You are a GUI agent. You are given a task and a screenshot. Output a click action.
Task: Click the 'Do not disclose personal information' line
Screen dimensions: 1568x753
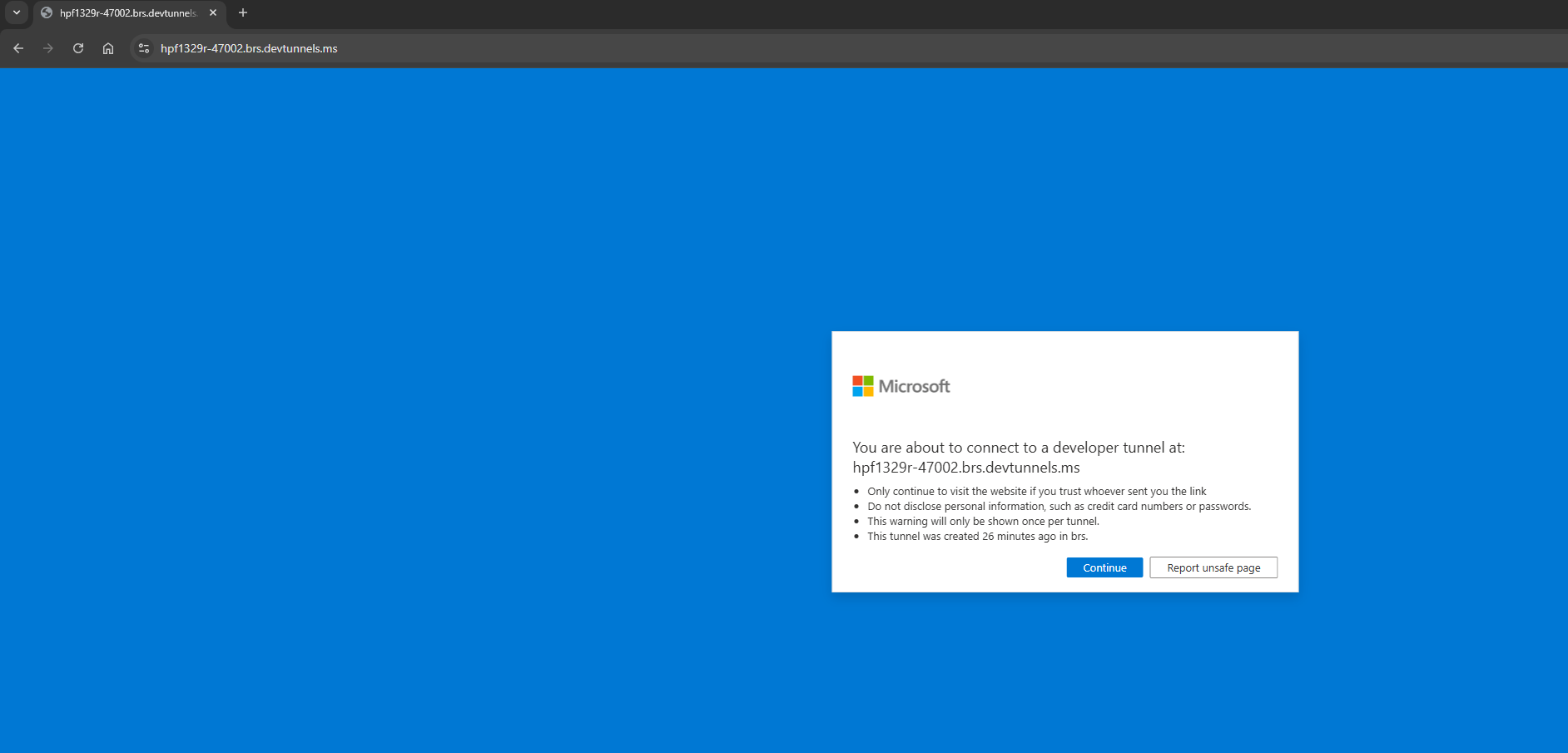point(1059,507)
